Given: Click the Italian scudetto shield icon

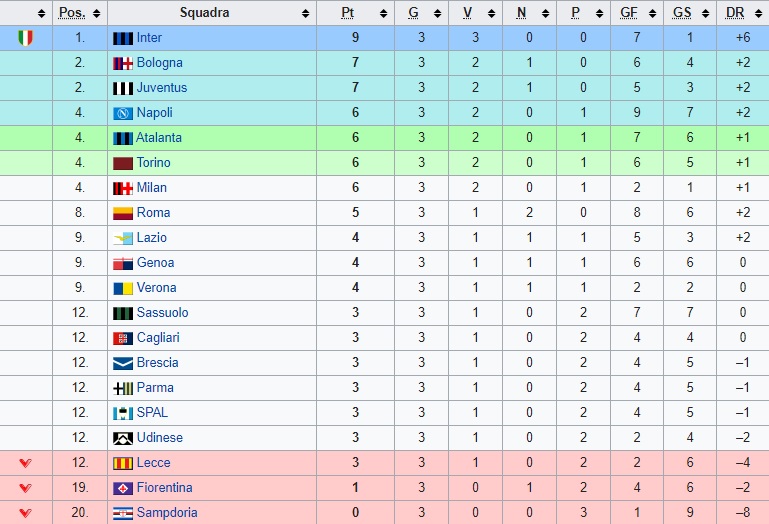Looking at the screenshot, I should pyautogui.click(x=26, y=38).
